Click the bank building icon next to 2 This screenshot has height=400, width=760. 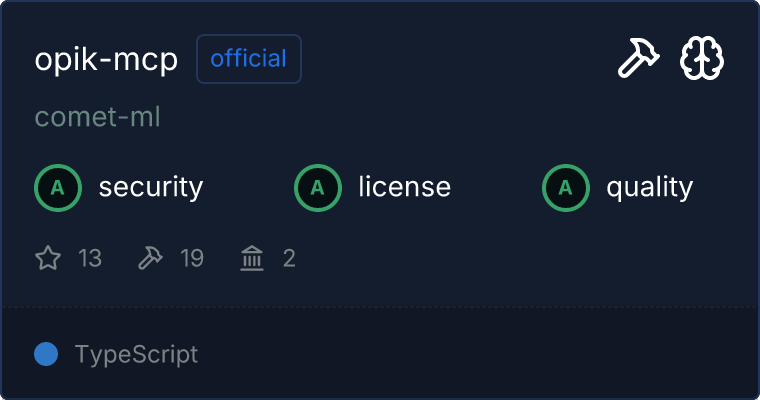[x=252, y=259]
